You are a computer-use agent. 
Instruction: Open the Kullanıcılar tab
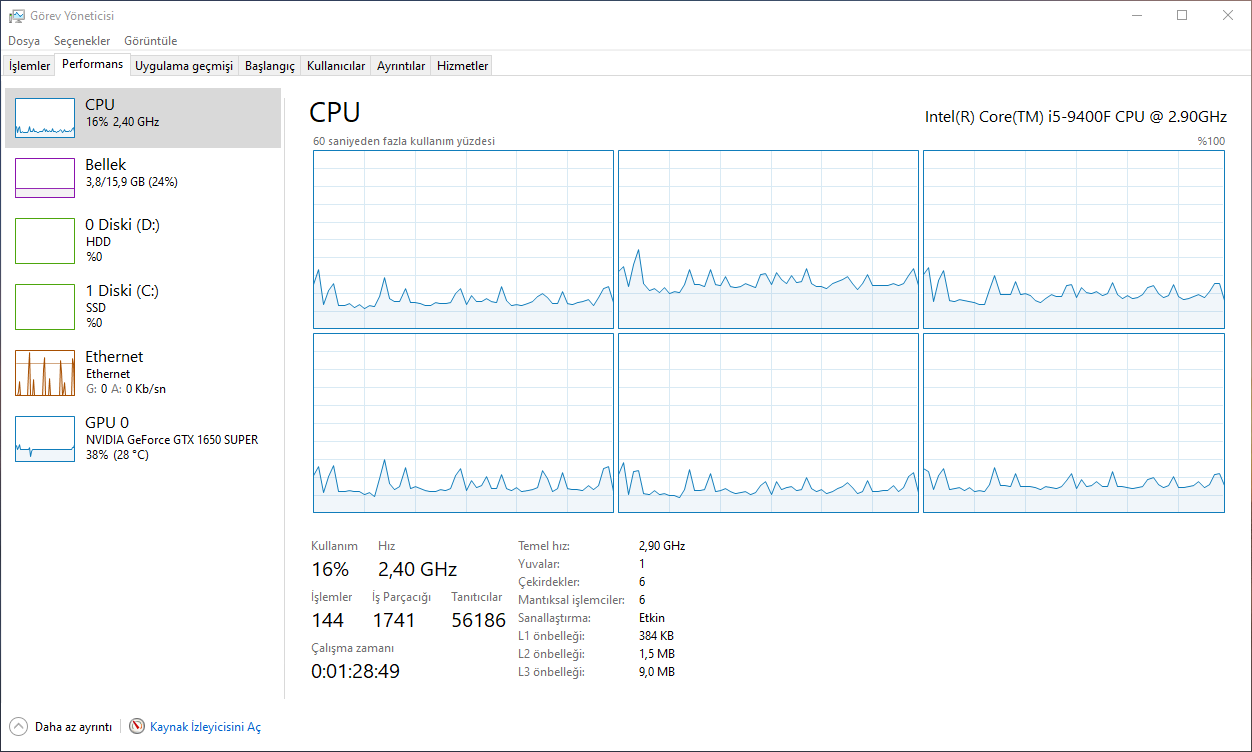[x=336, y=66]
